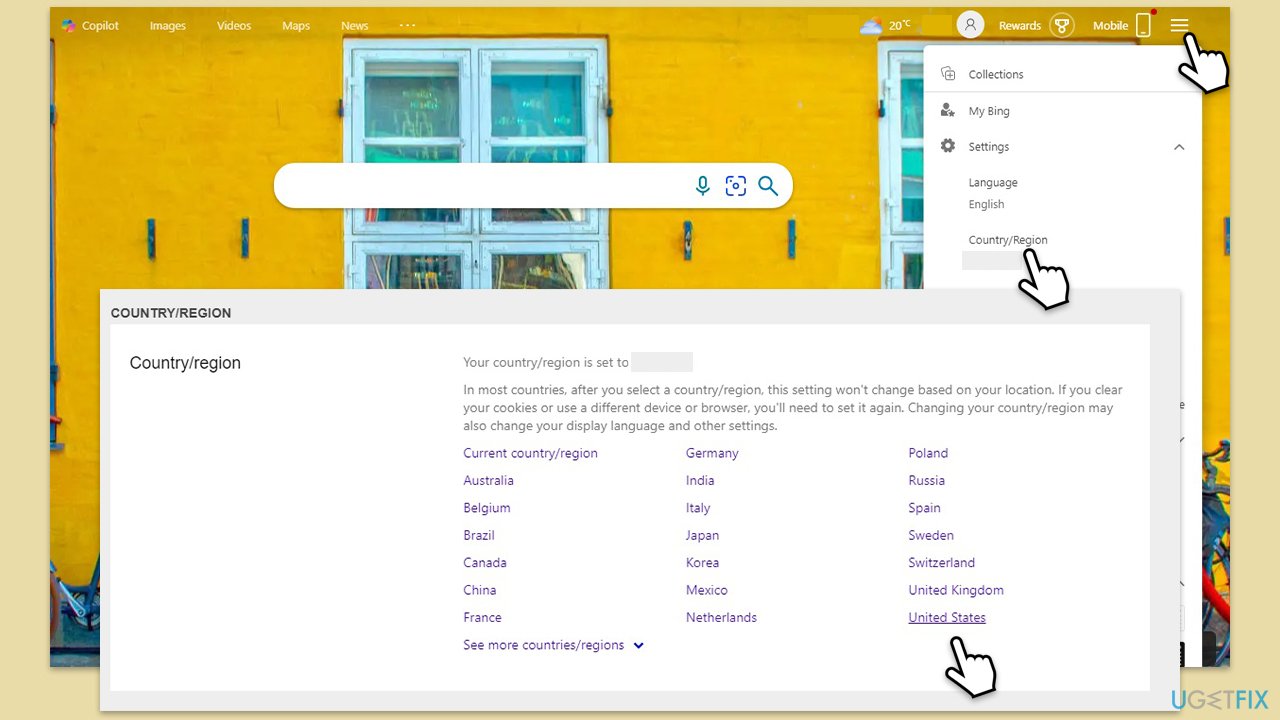Open the Rewards text link

[1020, 26]
